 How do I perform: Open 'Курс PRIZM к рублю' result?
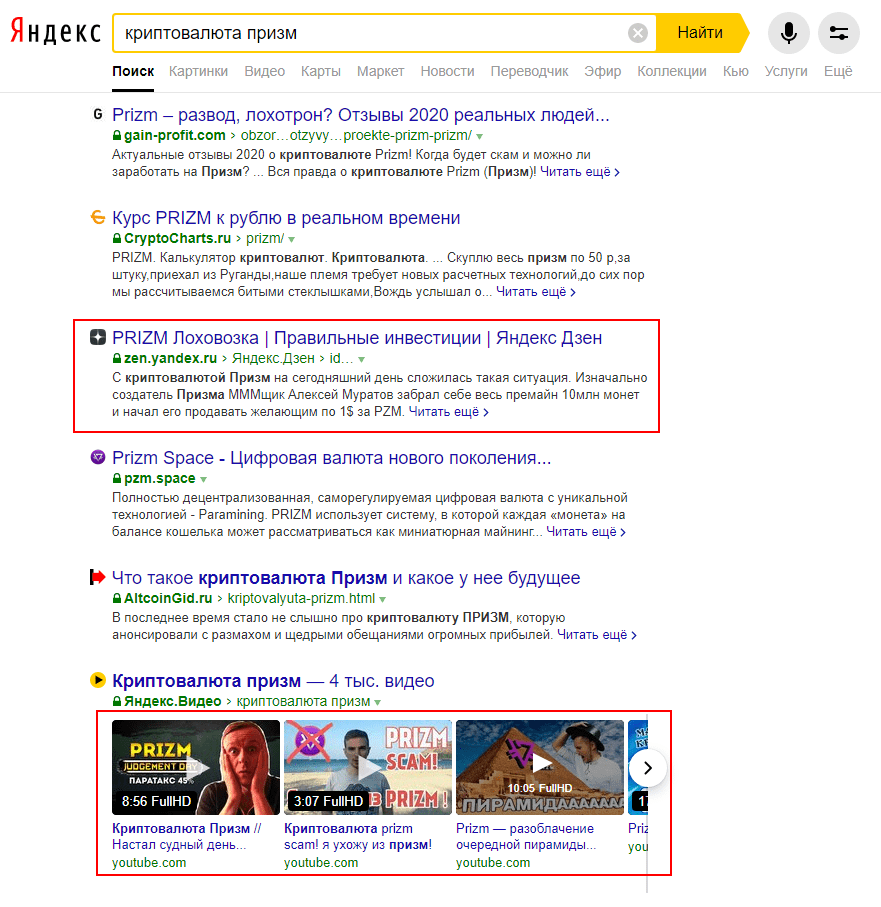(286, 217)
